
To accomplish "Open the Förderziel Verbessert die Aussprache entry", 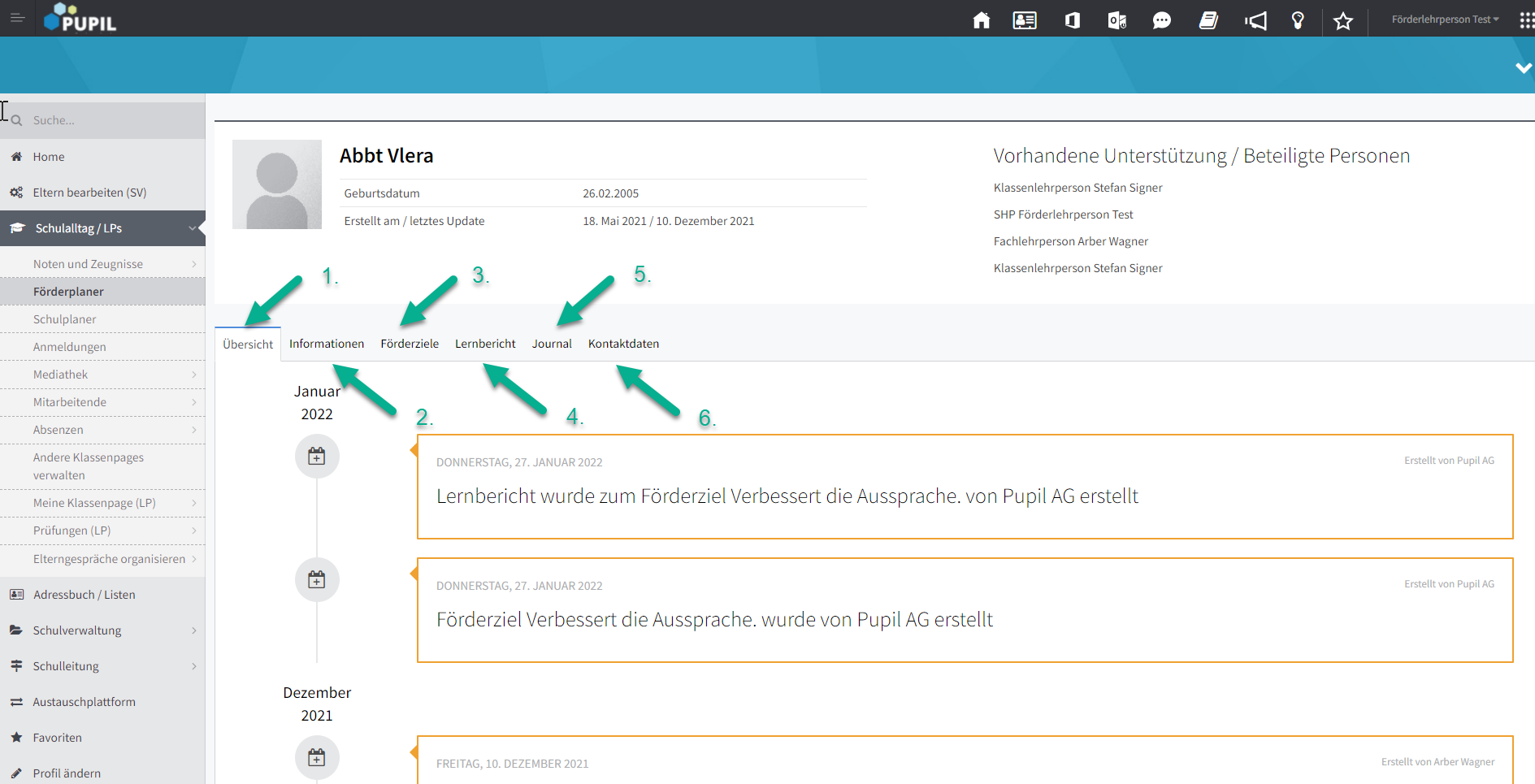I will [965, 610].
